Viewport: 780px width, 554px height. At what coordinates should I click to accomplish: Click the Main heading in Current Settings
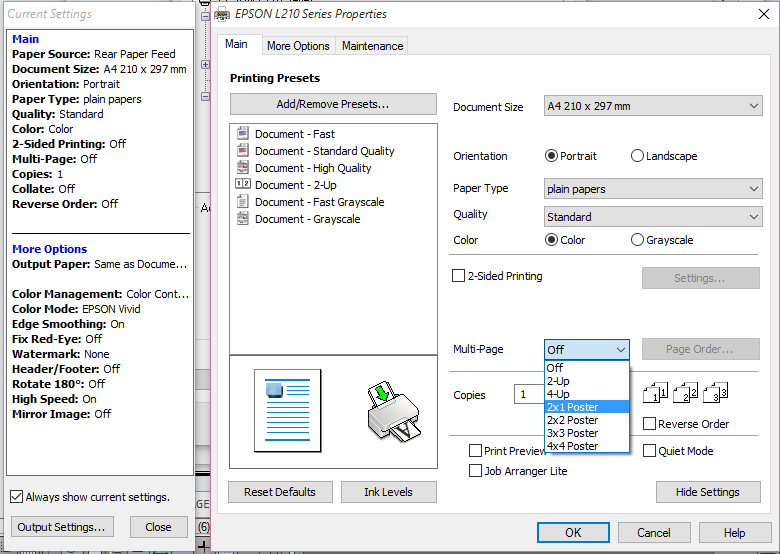coord(25,39)
